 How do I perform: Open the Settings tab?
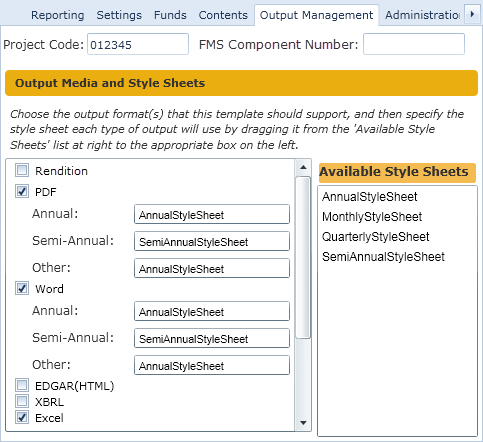pos(119,15)
